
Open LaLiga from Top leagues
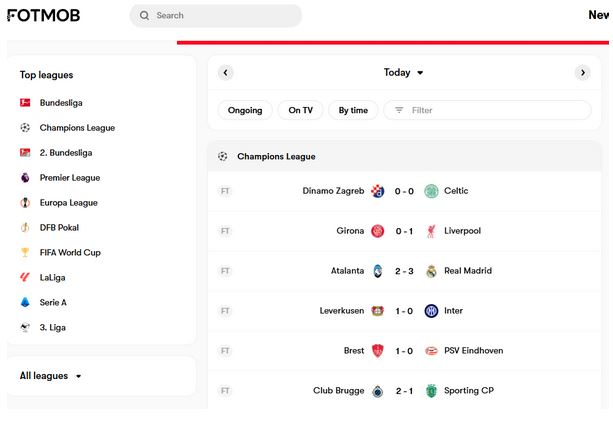52,278
